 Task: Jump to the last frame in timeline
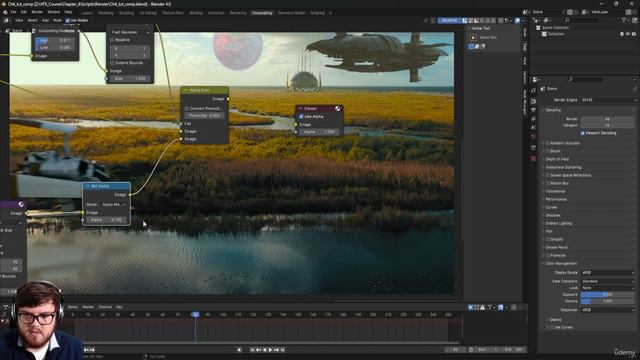click(282, 350)
